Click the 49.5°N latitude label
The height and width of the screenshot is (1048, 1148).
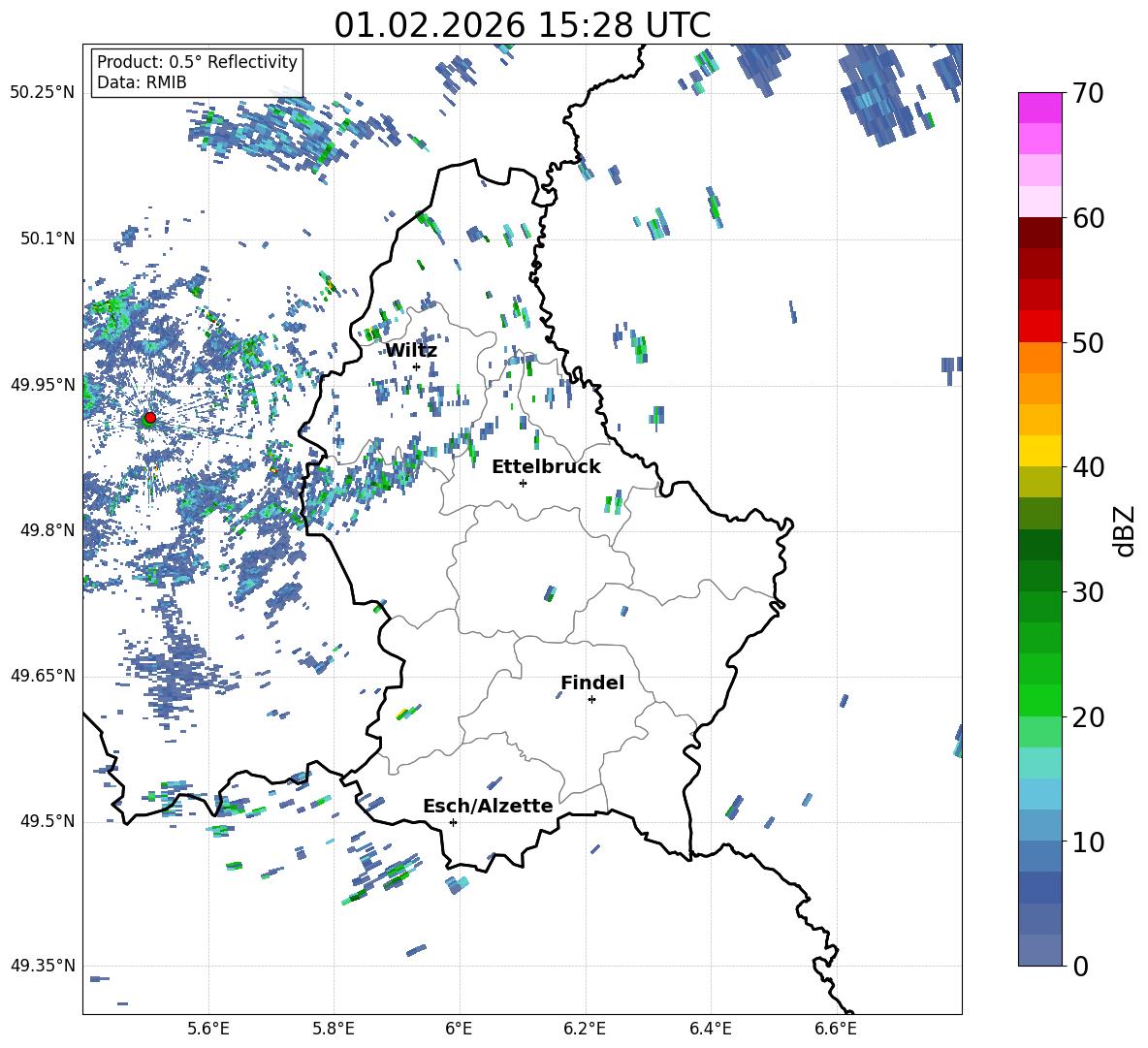pyautogui.click(x=48, y=821)
